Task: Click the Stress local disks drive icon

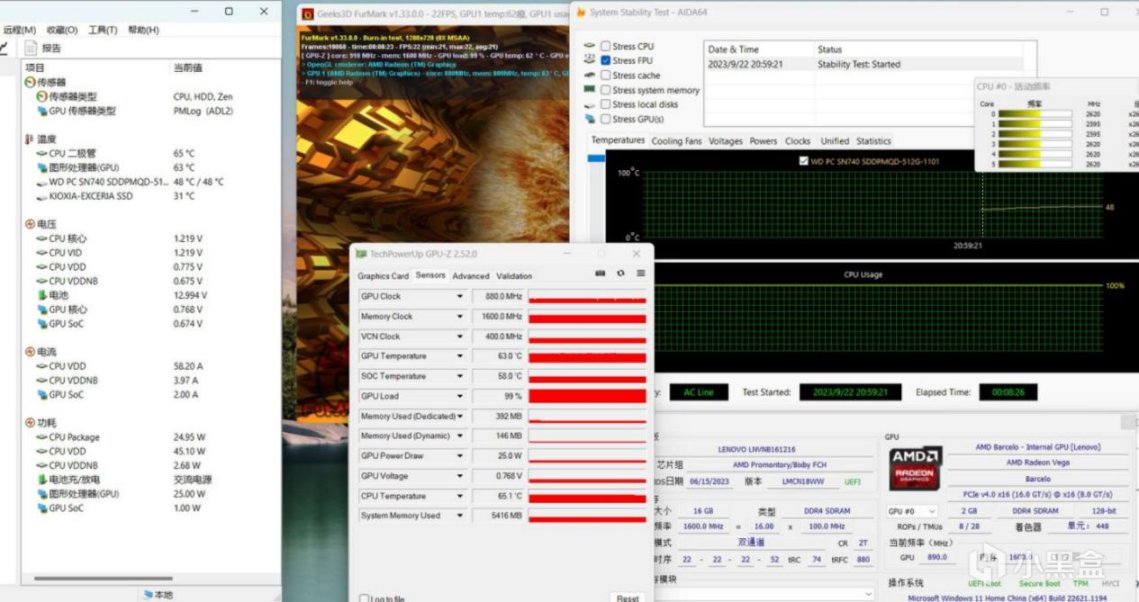Action: 589,105
